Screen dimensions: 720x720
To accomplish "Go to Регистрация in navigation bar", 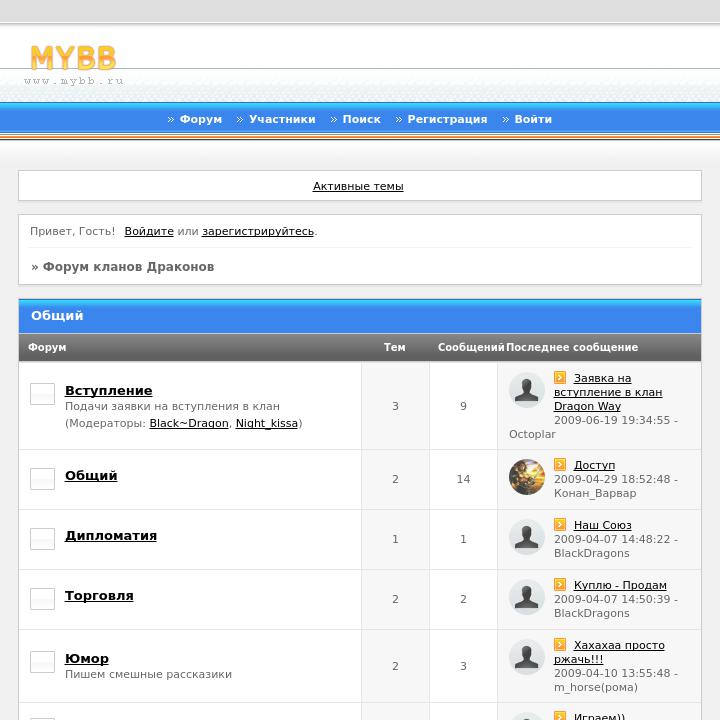I will (x=447, y=119).
